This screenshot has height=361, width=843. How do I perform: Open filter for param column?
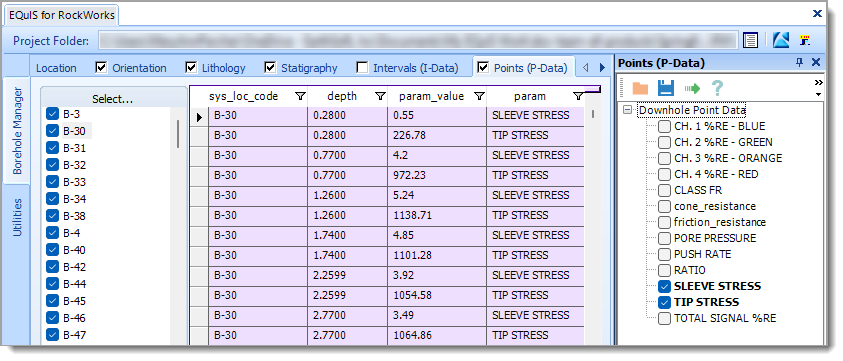pyautogui.click(x=578, y=96)
